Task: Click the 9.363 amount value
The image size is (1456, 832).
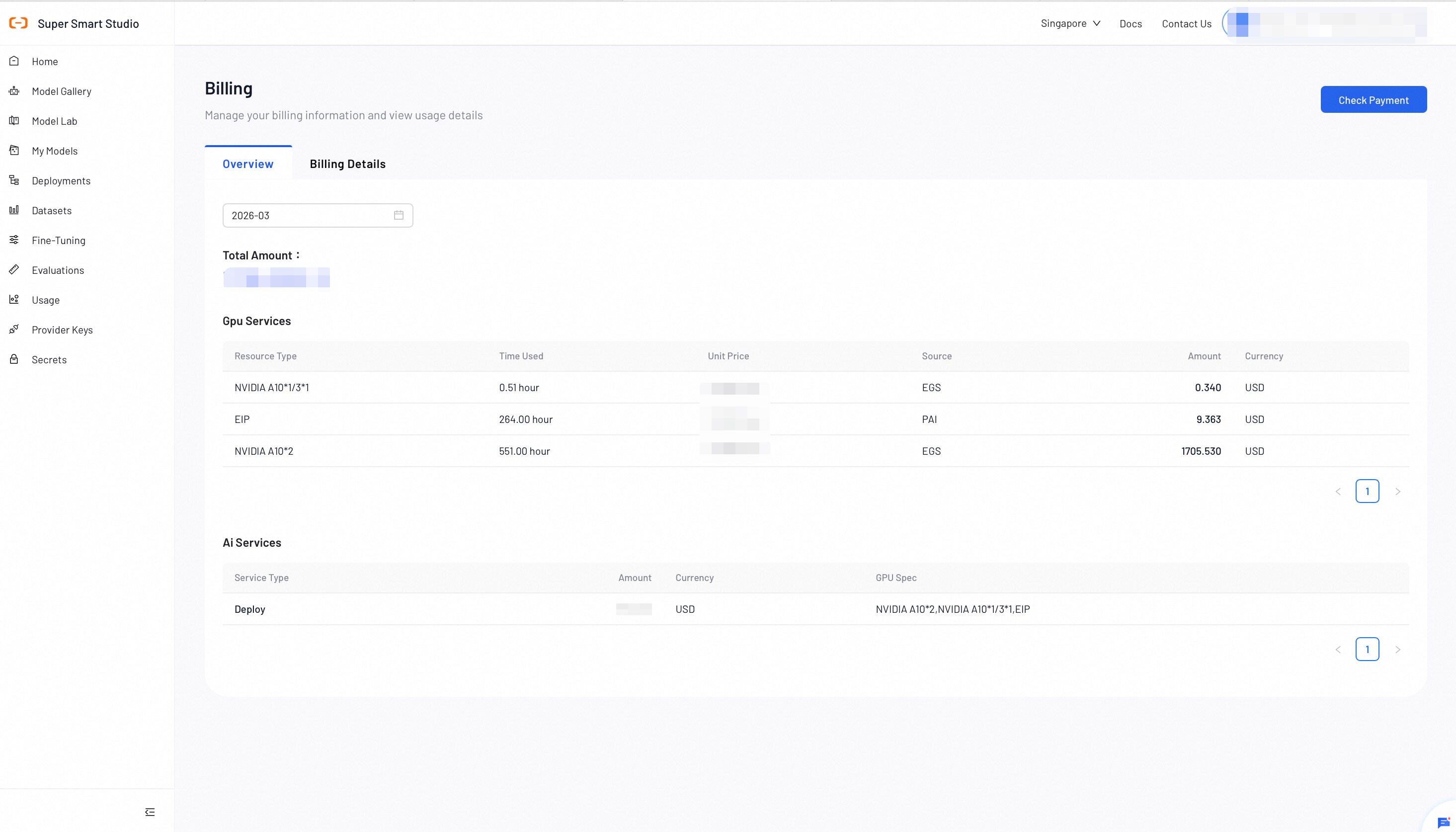Action: point(1208,419)
